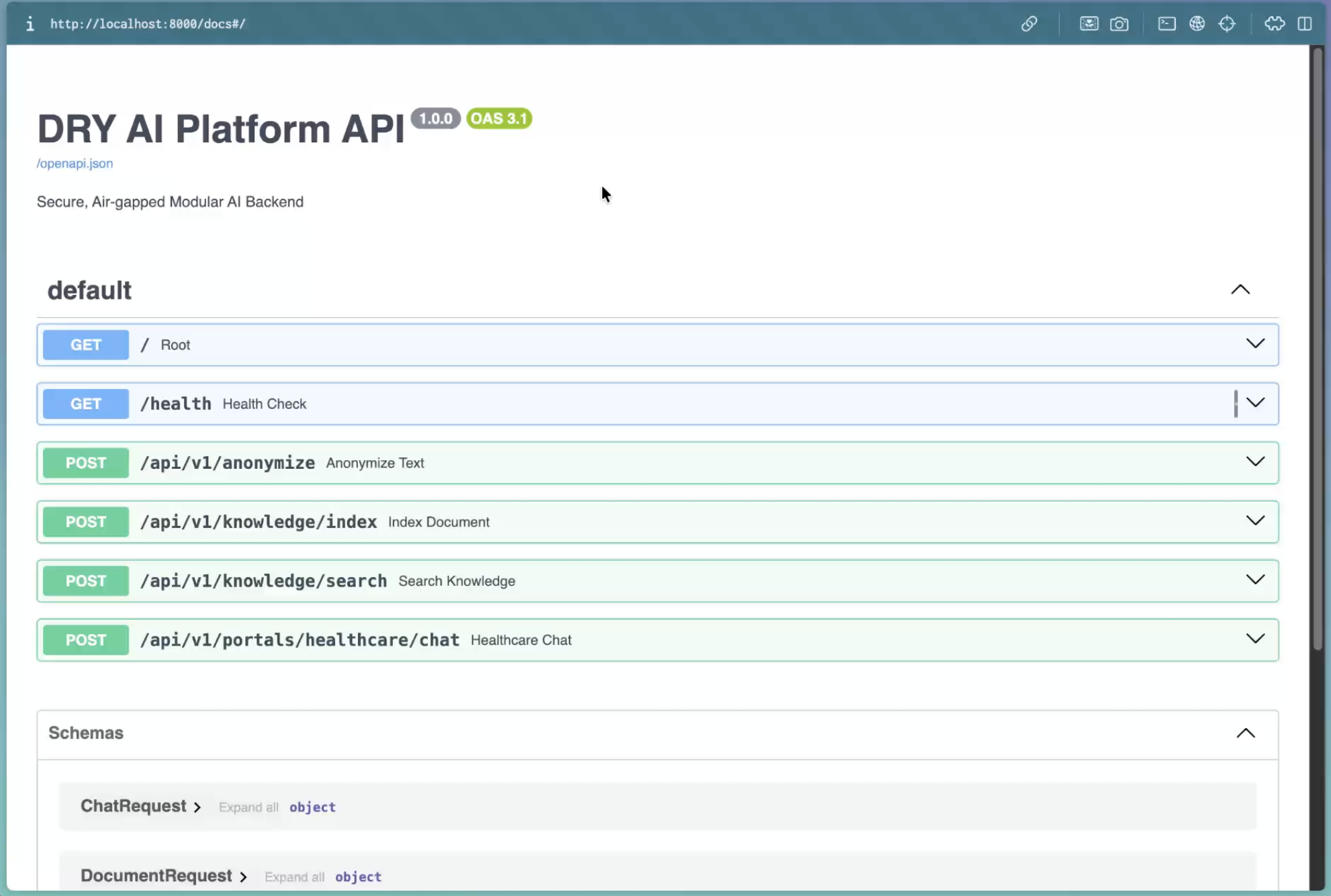Expand the knowledge/search endpoint arrow
The height and width of the screenshot is (896, 1331).
click(x=1255, y=580)
